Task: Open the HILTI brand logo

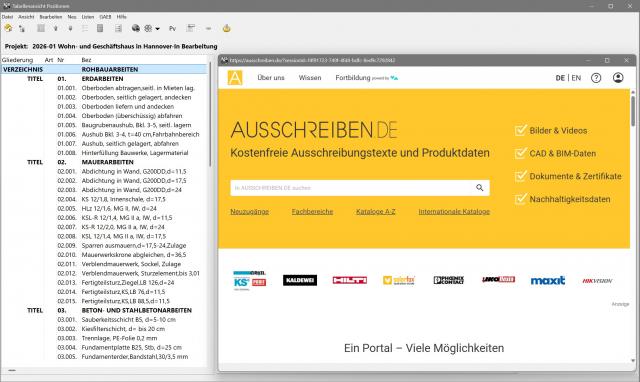Action: 349,280
